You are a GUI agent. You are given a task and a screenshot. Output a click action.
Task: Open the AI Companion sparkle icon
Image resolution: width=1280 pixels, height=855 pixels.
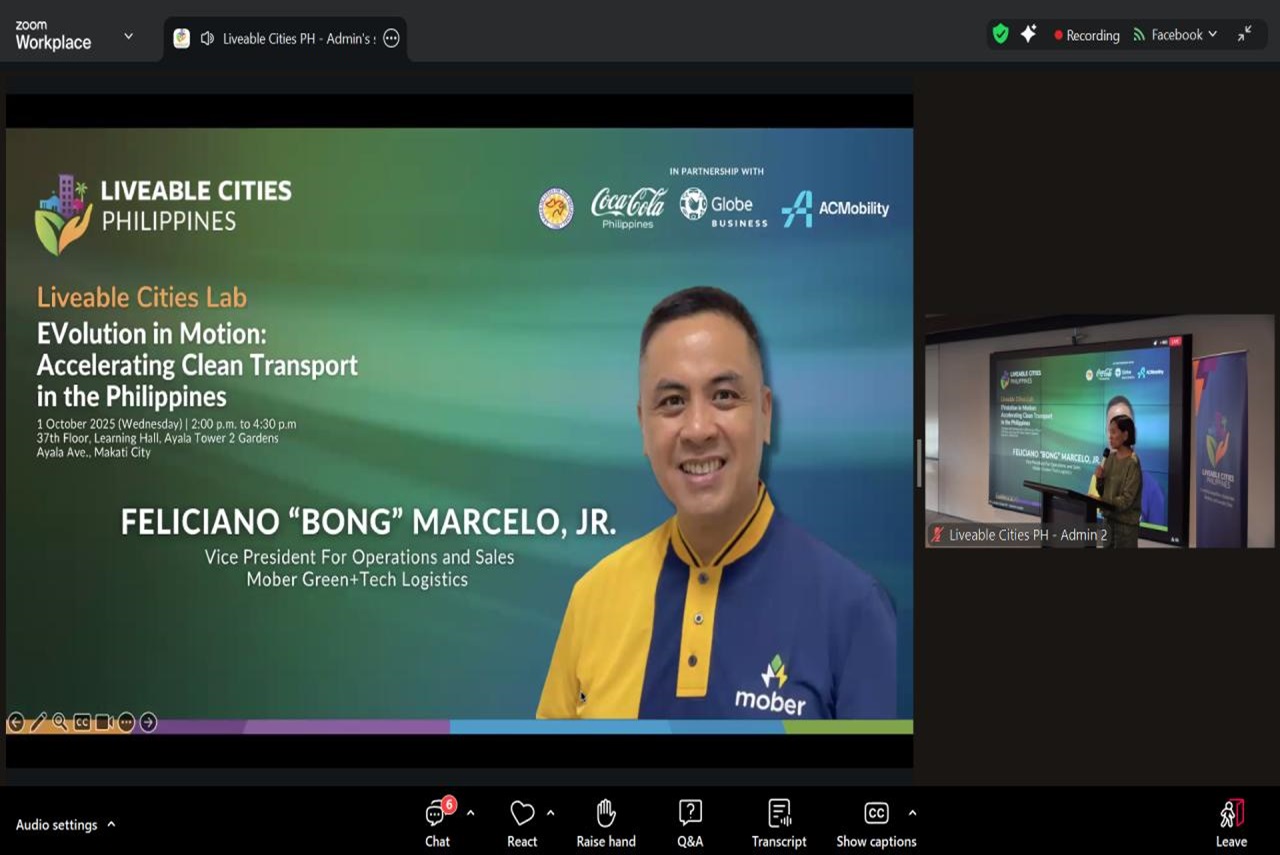coord(1028,34)
